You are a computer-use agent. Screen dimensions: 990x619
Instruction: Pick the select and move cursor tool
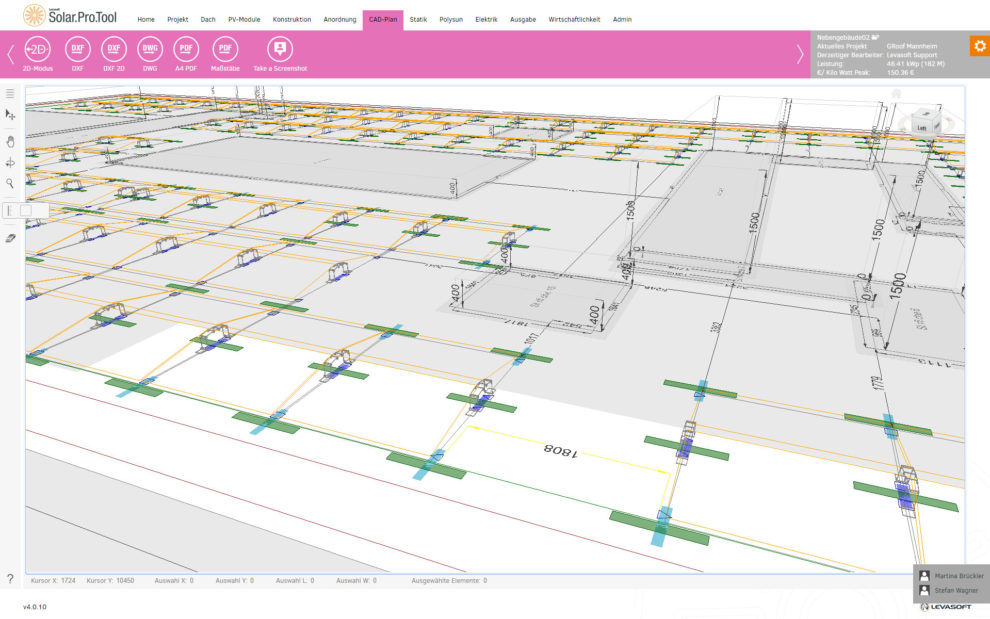[x=11, y=116]
